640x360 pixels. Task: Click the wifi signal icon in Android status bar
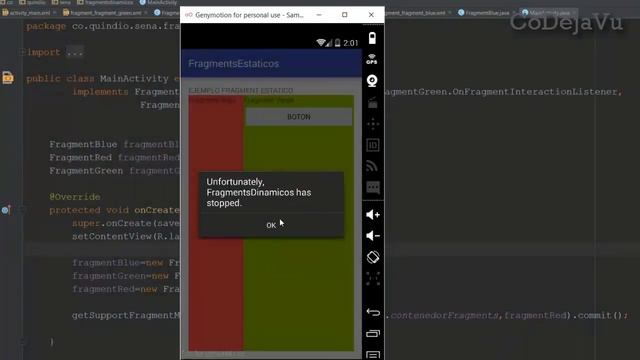coord(321,42)
